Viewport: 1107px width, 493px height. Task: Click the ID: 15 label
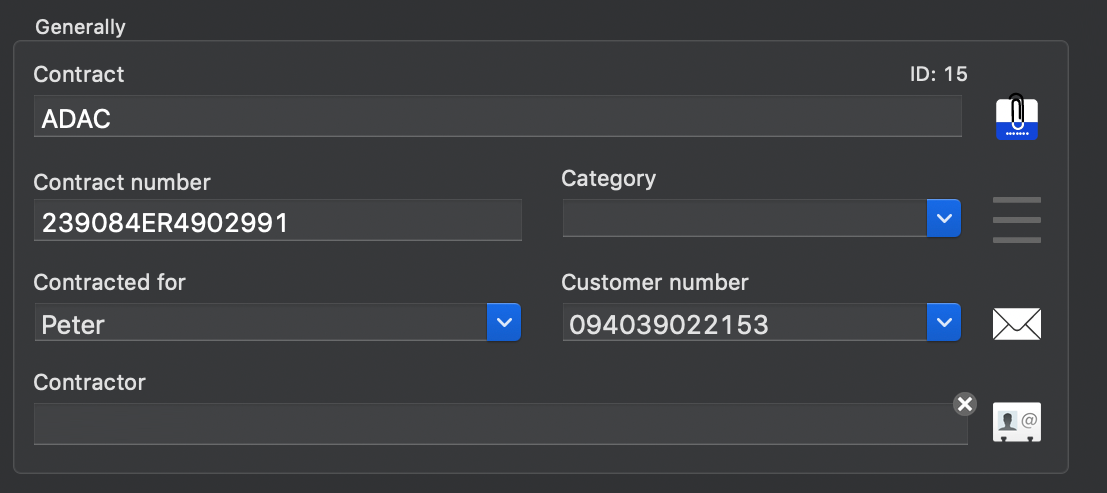coord(938,73)
